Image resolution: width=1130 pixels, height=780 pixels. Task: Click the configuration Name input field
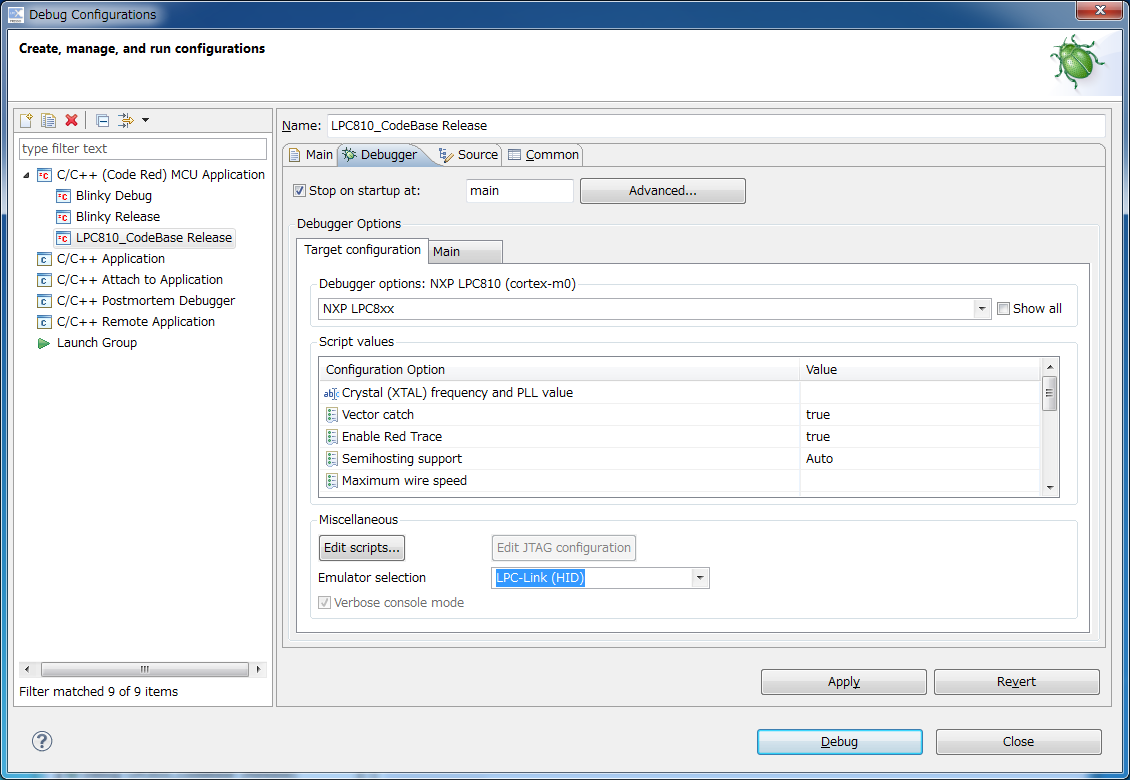pyautogui.click(x=716, y=125)
